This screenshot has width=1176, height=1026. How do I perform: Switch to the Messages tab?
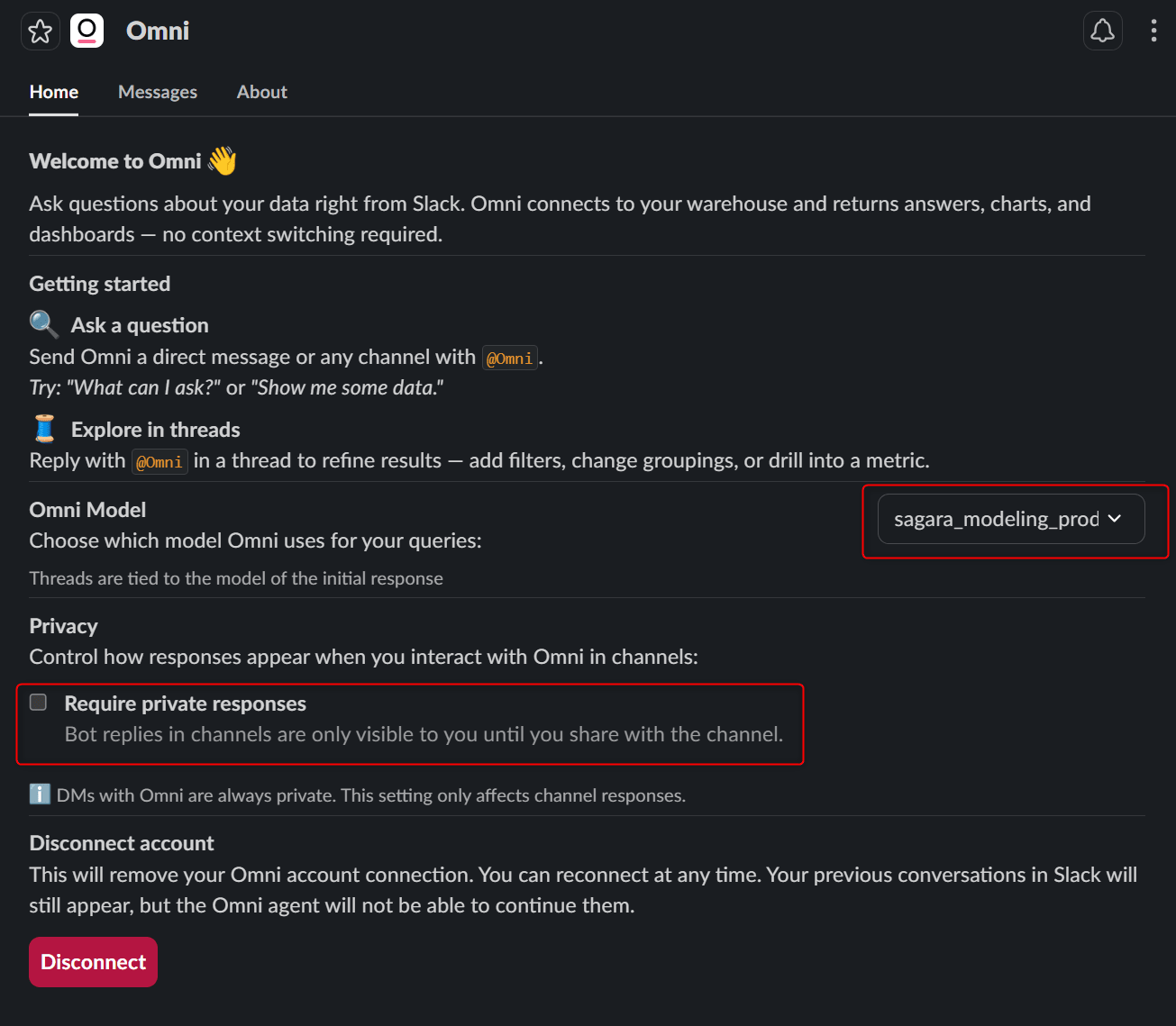pyautogui.click(x=158, y=92)
